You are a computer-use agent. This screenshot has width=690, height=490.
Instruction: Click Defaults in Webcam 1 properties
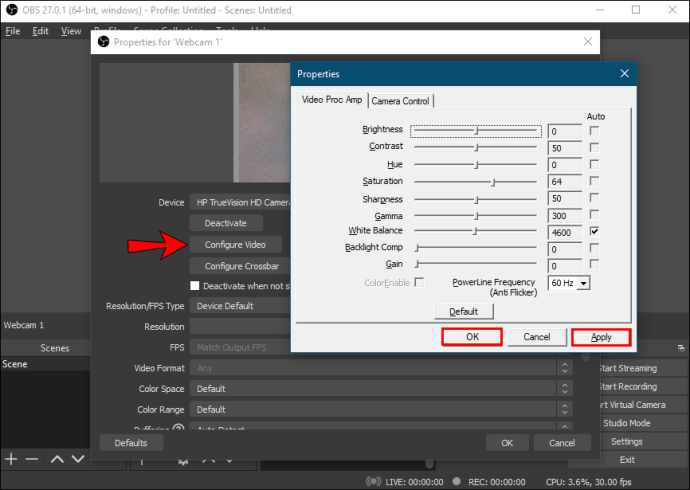pyautogui.click(x=131, y=443)
